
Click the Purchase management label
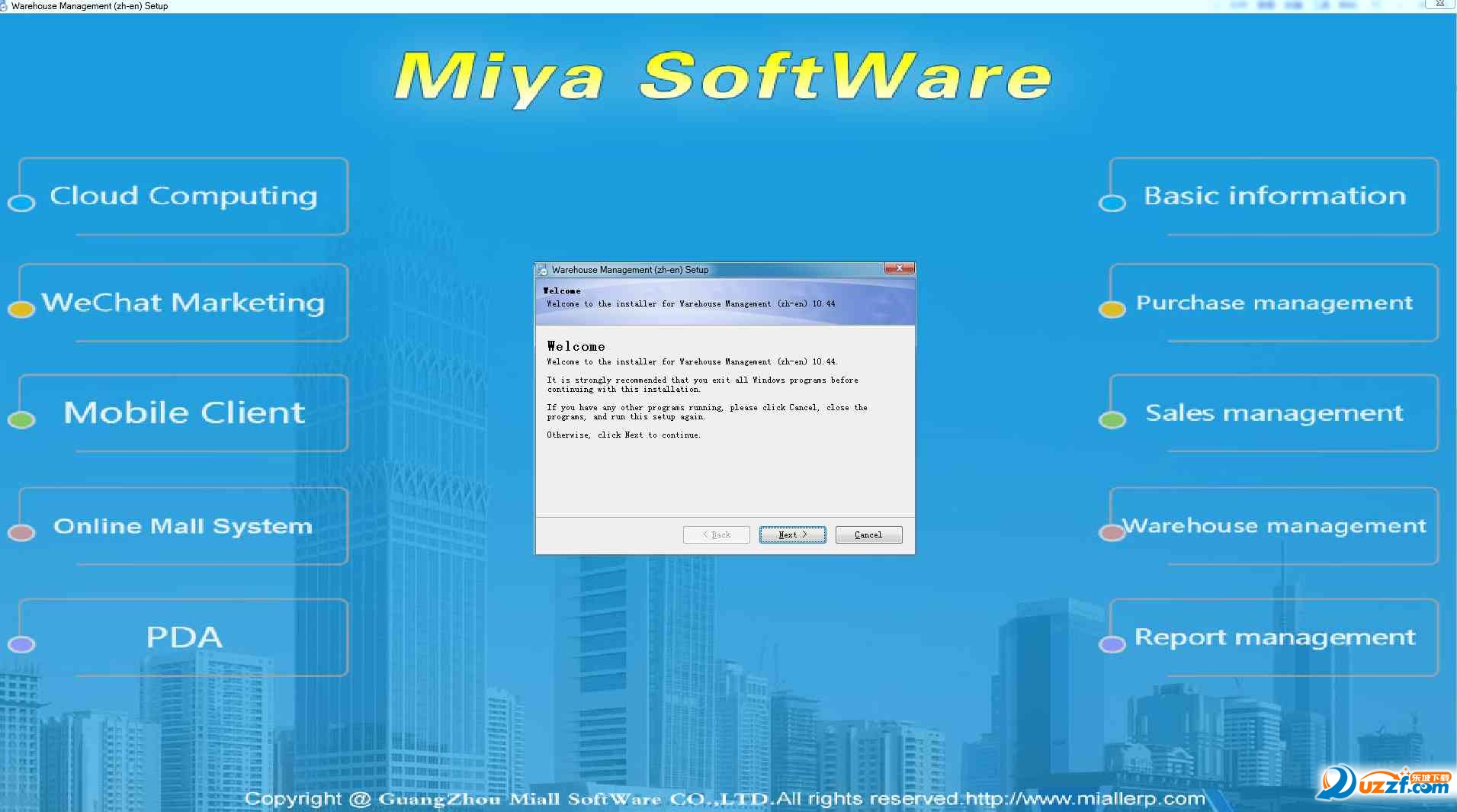point(1275,303)
